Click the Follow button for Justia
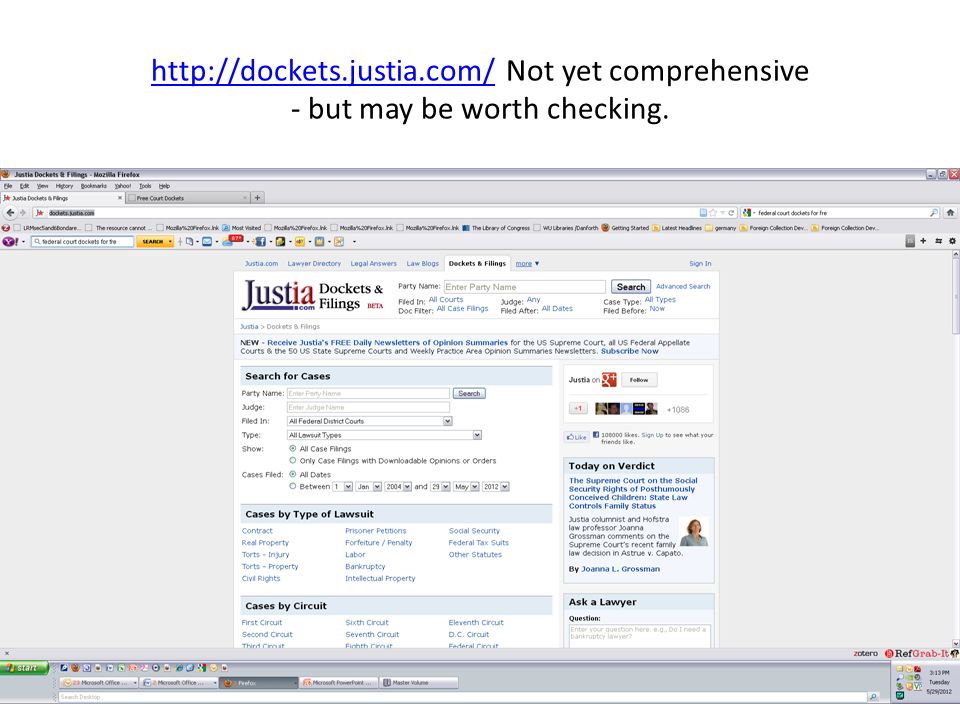Image resolution: width=960 pixels, height=720 pixels. pos(639,380)
